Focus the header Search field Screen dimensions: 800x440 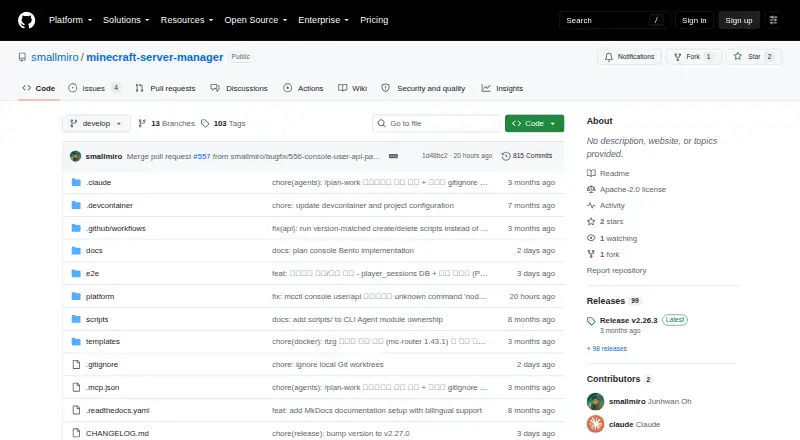point(614,20)
